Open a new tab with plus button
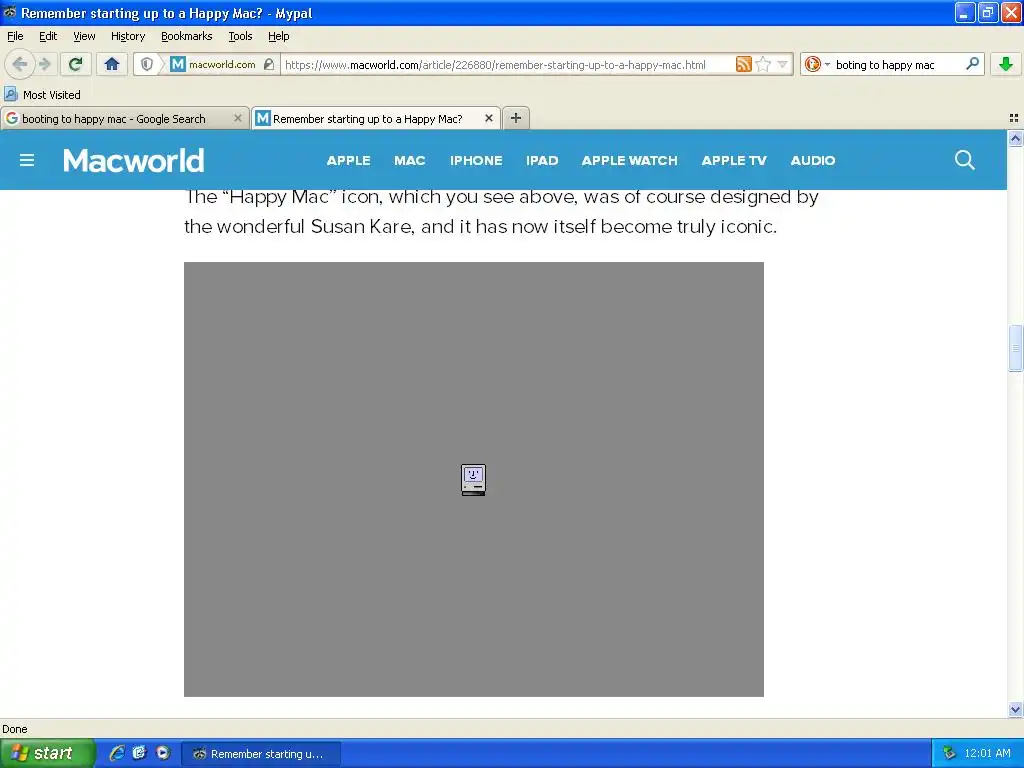The image size is (1024, 768). (x=516, y=118)
